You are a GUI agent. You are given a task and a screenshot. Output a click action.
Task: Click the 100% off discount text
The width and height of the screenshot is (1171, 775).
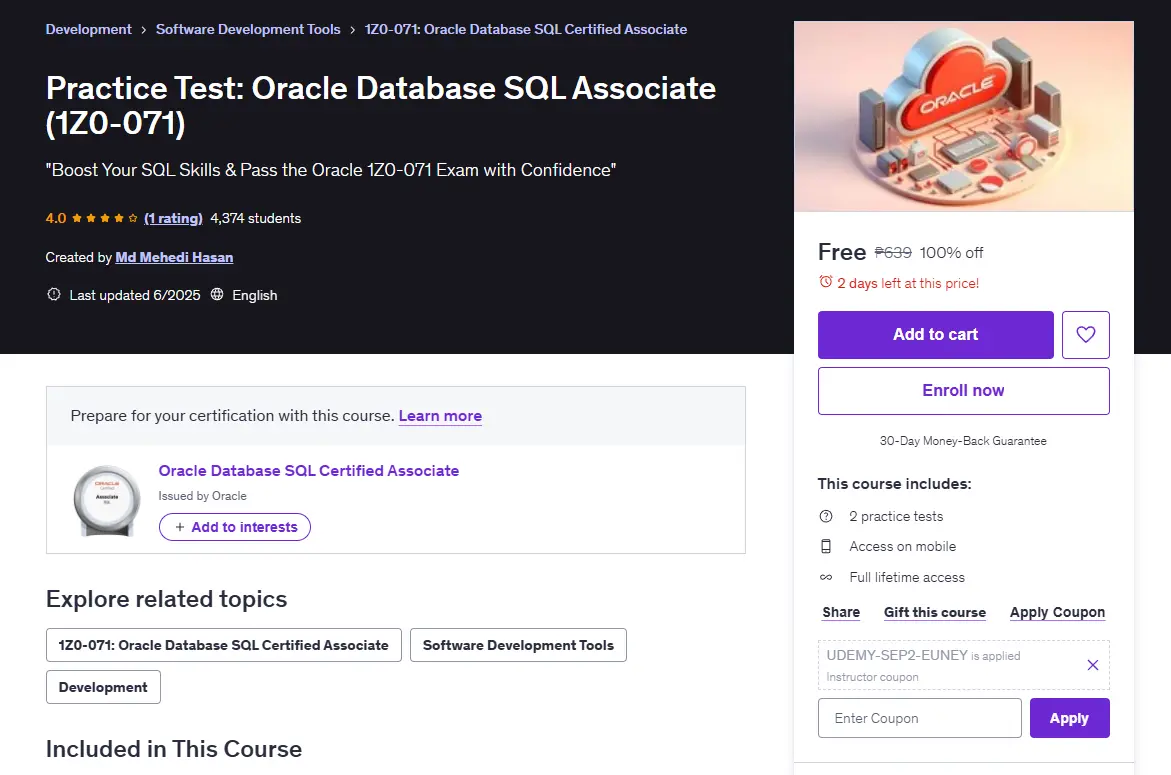coord(951,252)
